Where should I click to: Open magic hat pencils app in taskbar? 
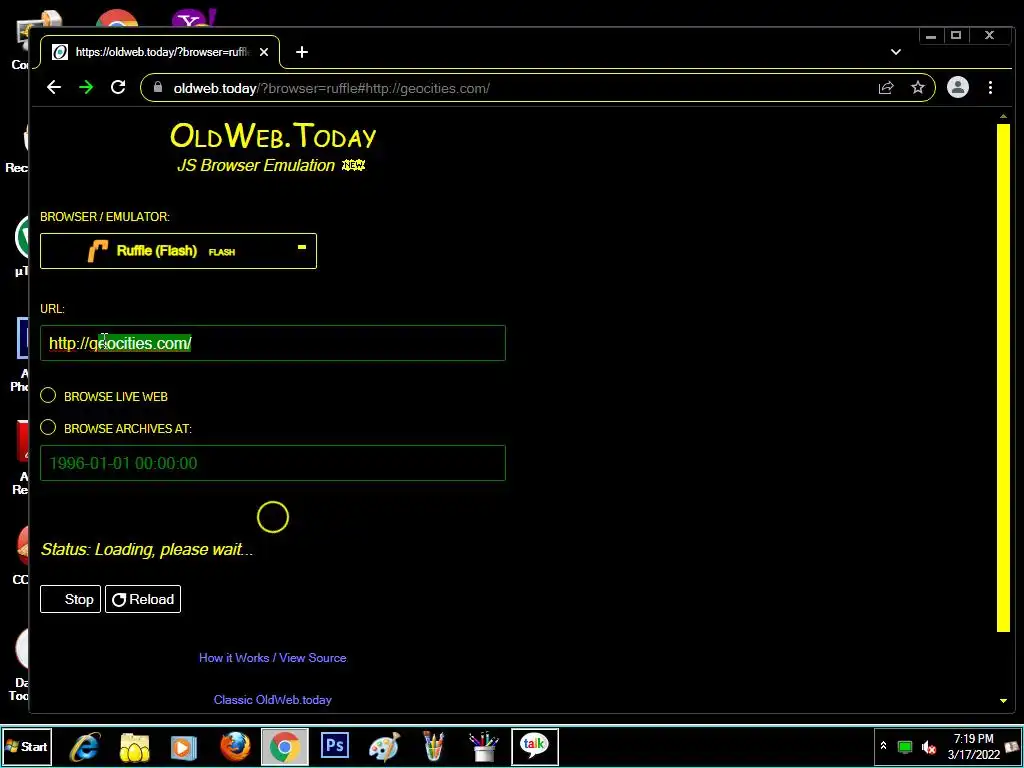point(484,746)
